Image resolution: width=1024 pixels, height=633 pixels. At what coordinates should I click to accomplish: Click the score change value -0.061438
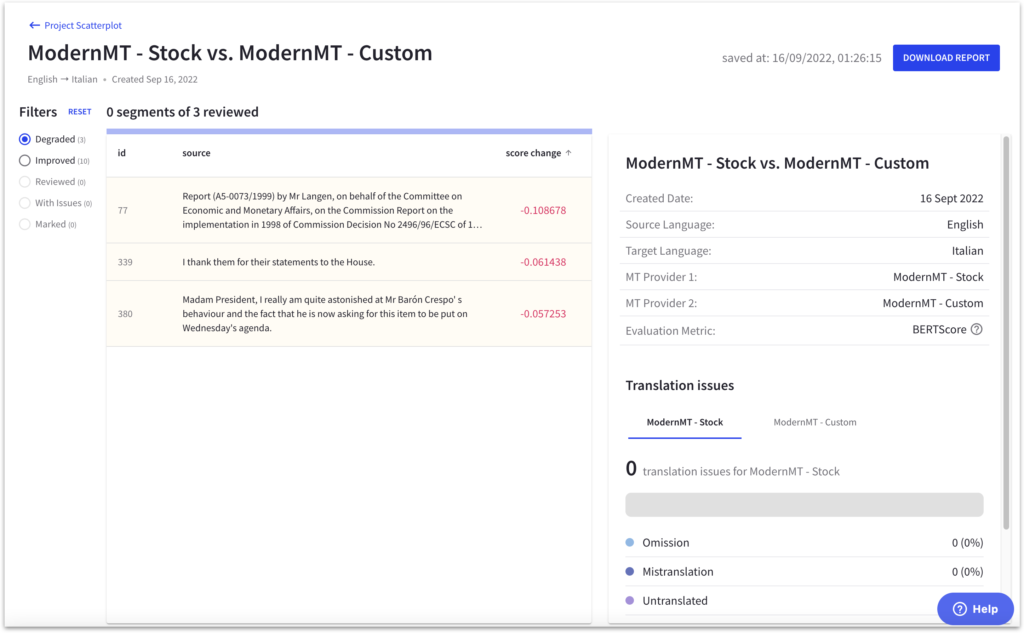coord(543,262)
